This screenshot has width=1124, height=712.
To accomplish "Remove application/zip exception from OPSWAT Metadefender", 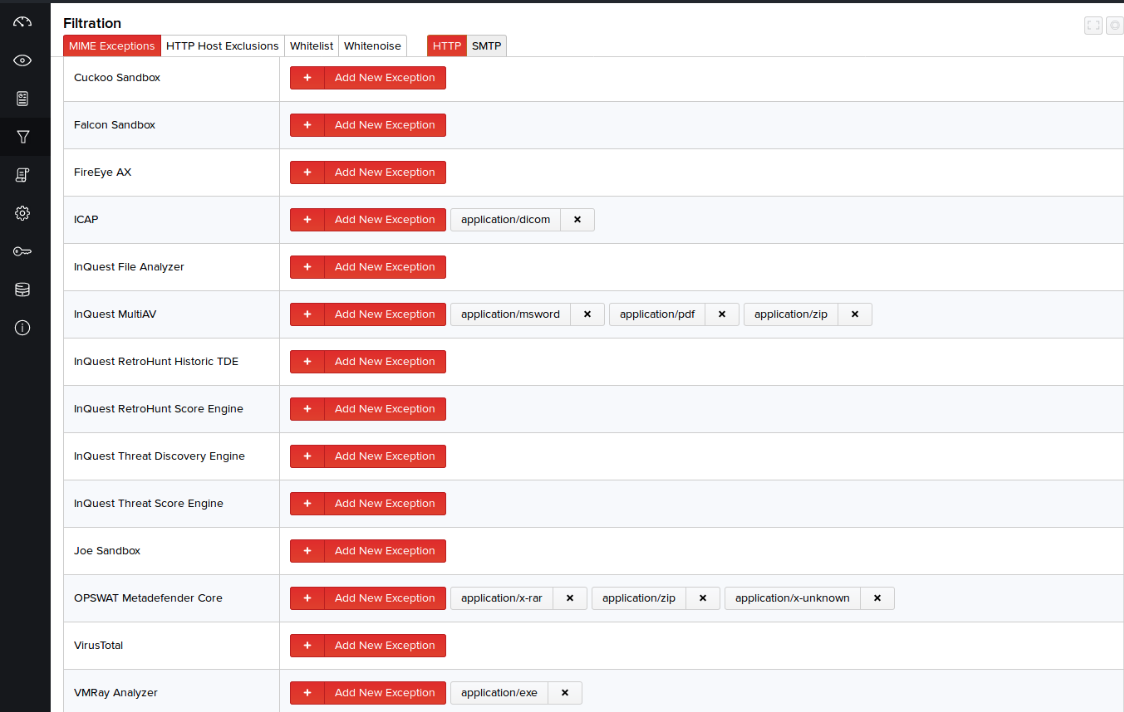I will pyautogui.click(x=702, y=598).
